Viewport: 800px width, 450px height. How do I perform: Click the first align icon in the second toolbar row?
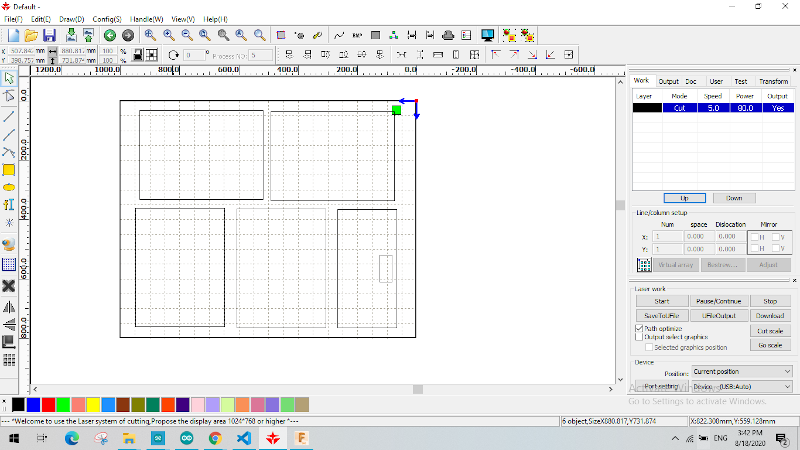coord(289,55)
